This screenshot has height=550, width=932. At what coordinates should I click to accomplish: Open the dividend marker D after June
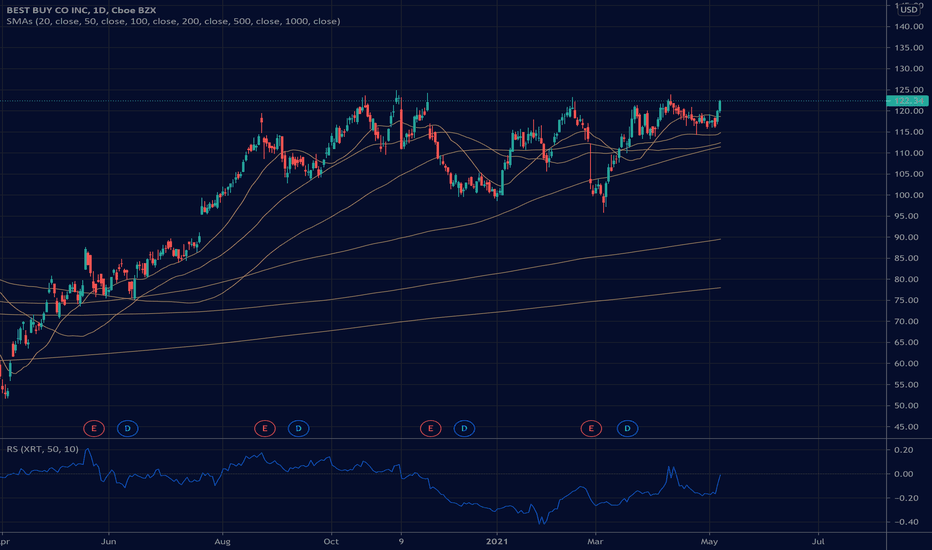[x=128, y=428]
